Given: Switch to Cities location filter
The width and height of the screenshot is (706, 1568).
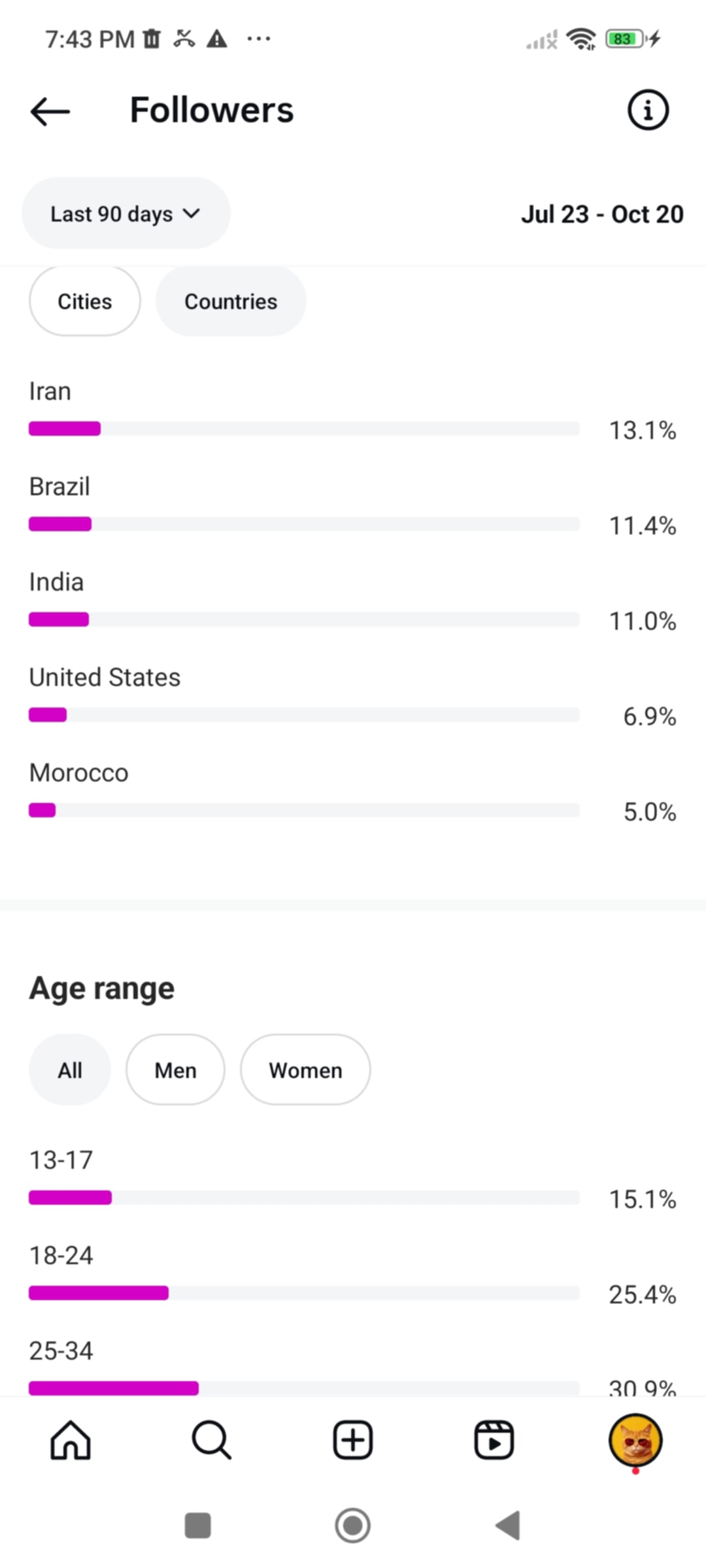Looking at the screenshot, I should tap(85, 301).
